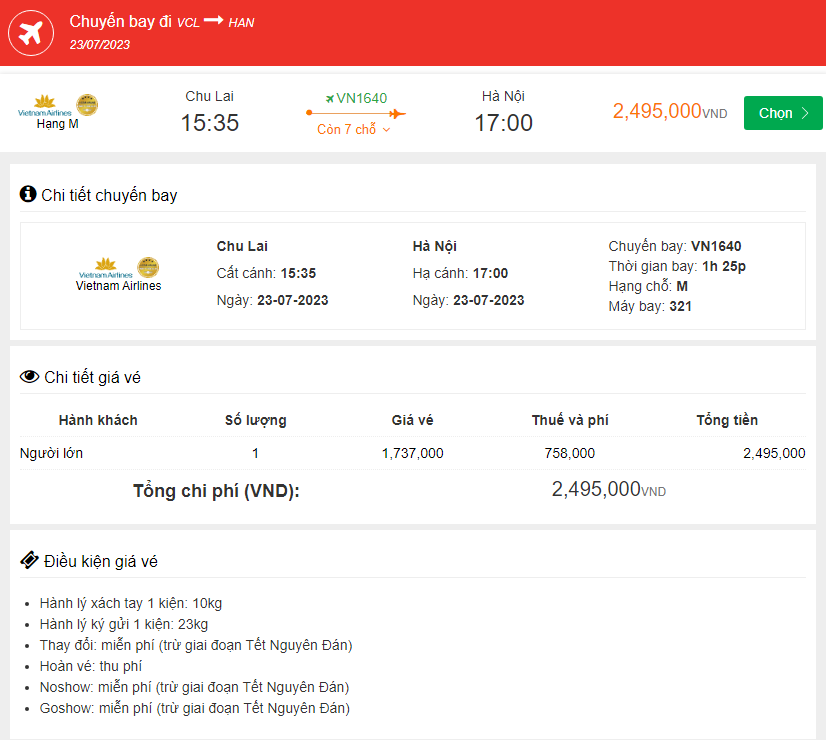Click the info icon next to Chi tiết chuyến bay
The image size is (826, 740).
tap(28, 194)
